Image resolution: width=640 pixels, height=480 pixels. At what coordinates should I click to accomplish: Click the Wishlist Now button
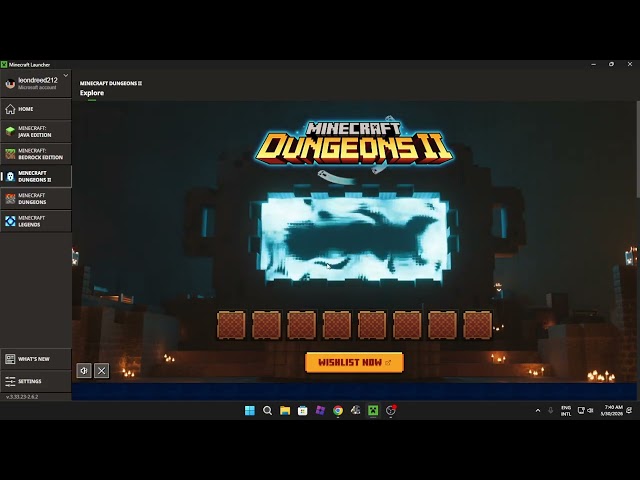click(354, 362)
